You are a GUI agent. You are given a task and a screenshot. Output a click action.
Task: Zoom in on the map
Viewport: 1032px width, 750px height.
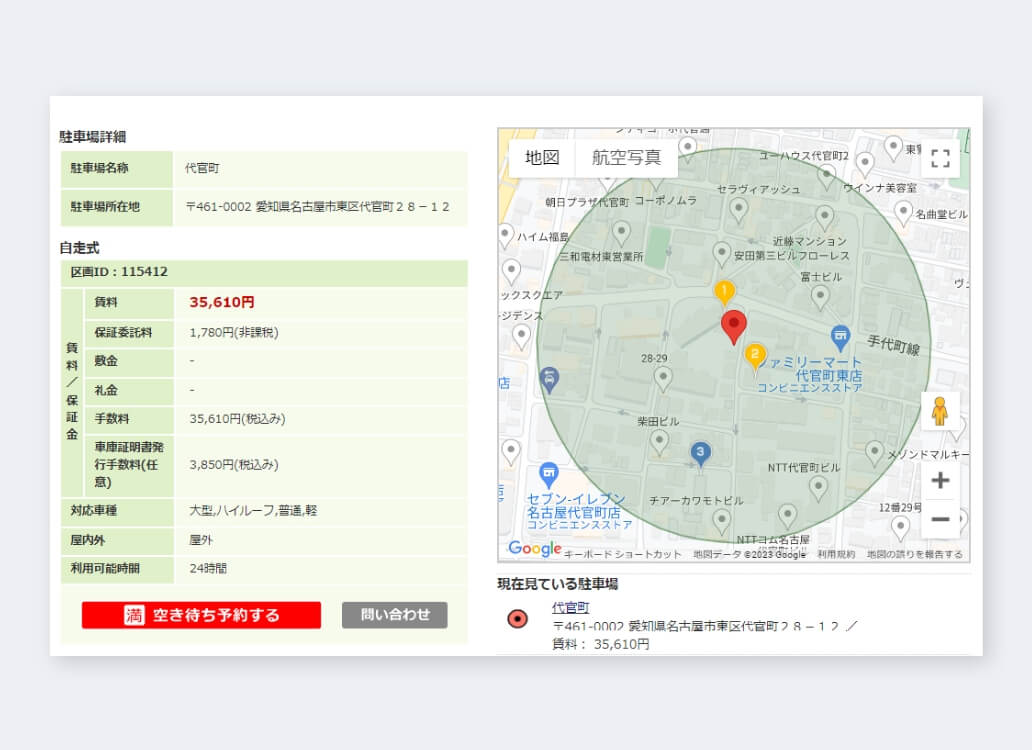coord(939,481)
